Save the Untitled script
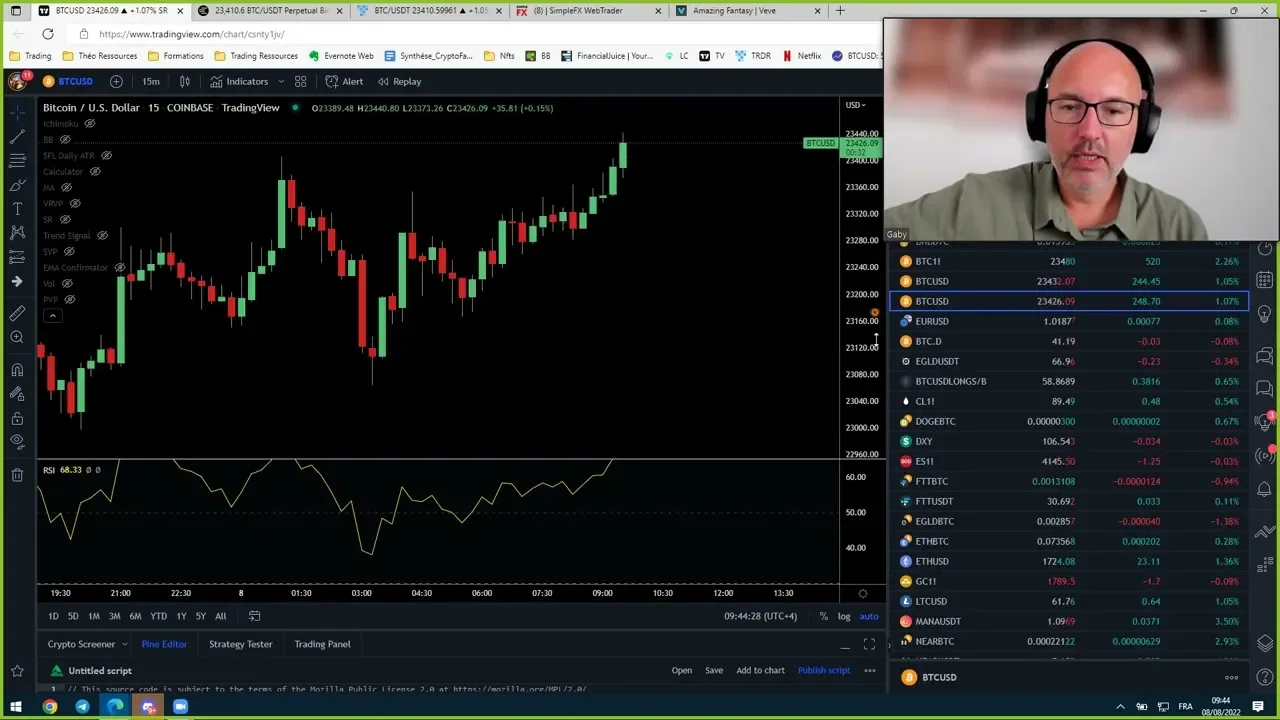The height and width of the screenshot is (720, 1280). 714,670
